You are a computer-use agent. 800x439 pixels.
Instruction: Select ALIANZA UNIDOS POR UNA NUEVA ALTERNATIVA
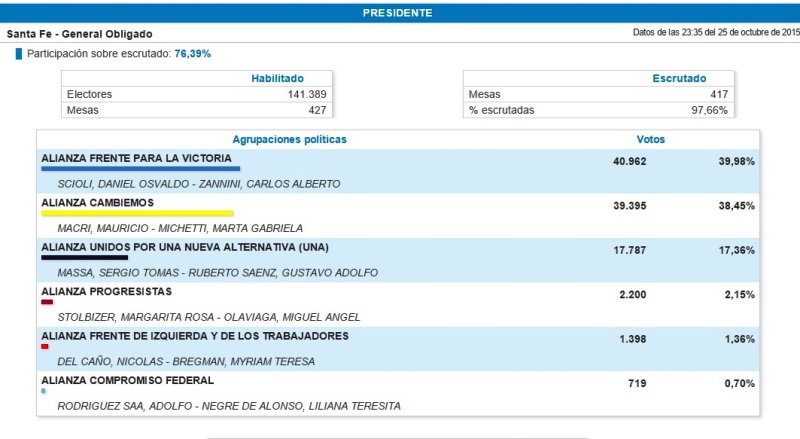pyautogui.click(x=184, y=247)
